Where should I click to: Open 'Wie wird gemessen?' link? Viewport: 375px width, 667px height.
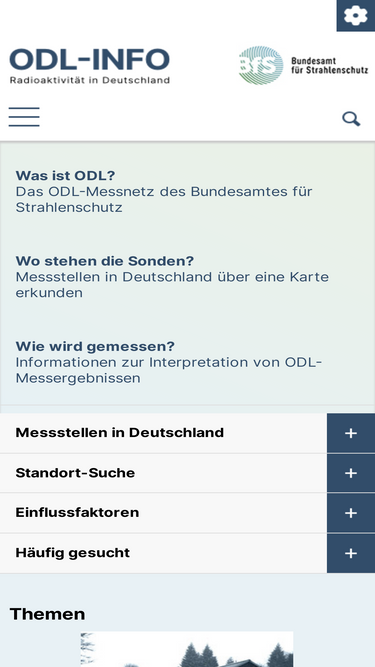(x=95, y=346)
